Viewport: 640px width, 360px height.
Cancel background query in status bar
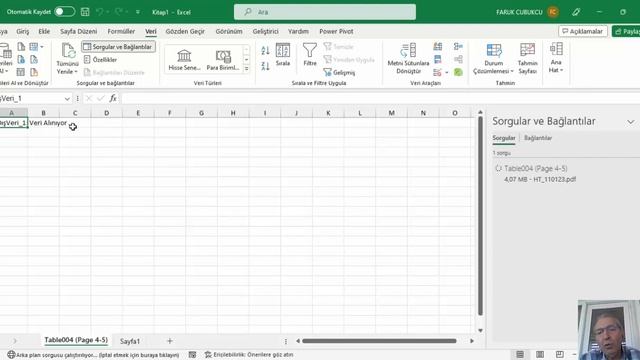coord(93,355)
